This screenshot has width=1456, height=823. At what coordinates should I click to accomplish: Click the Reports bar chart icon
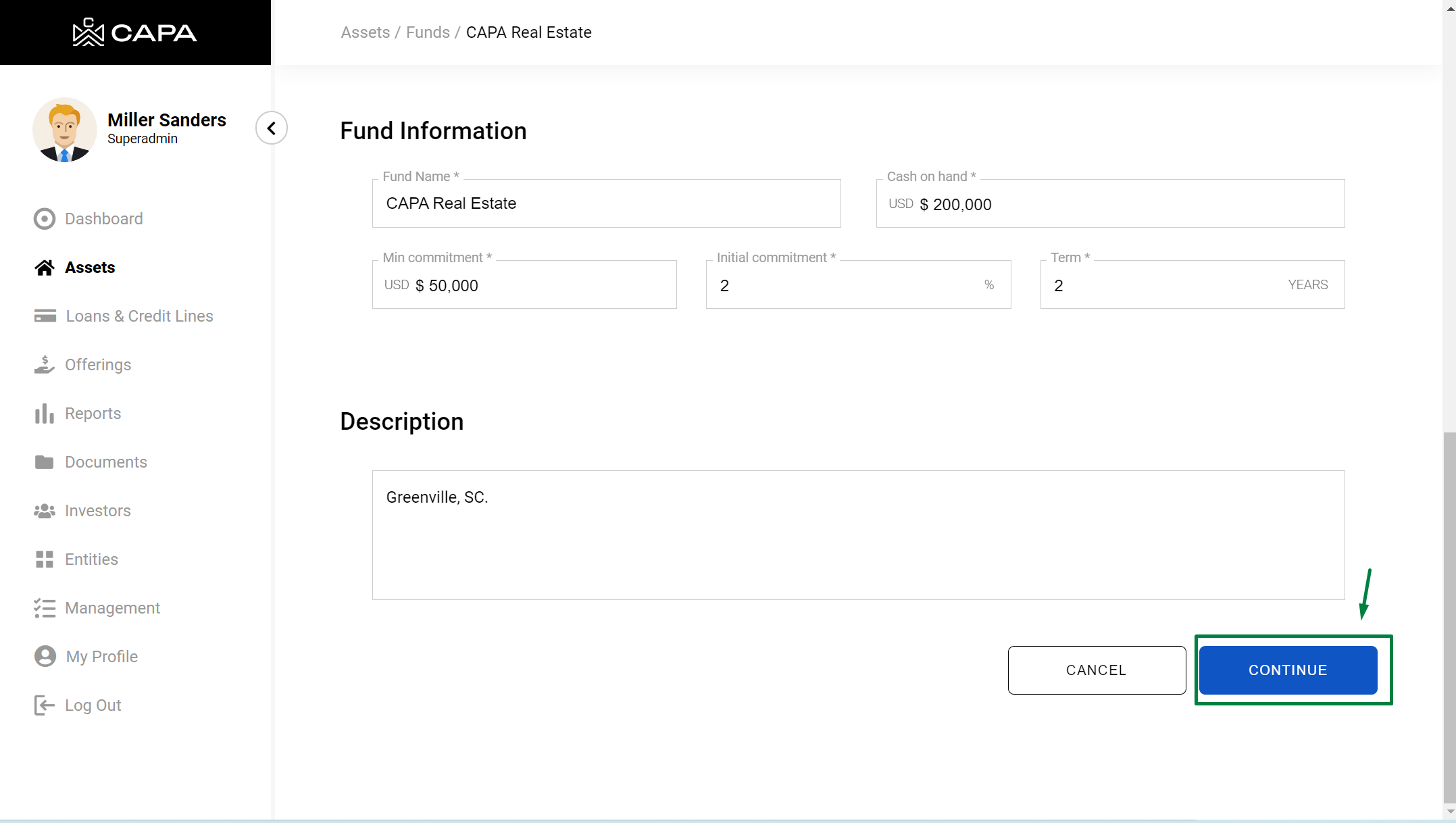tap(45, 414)
